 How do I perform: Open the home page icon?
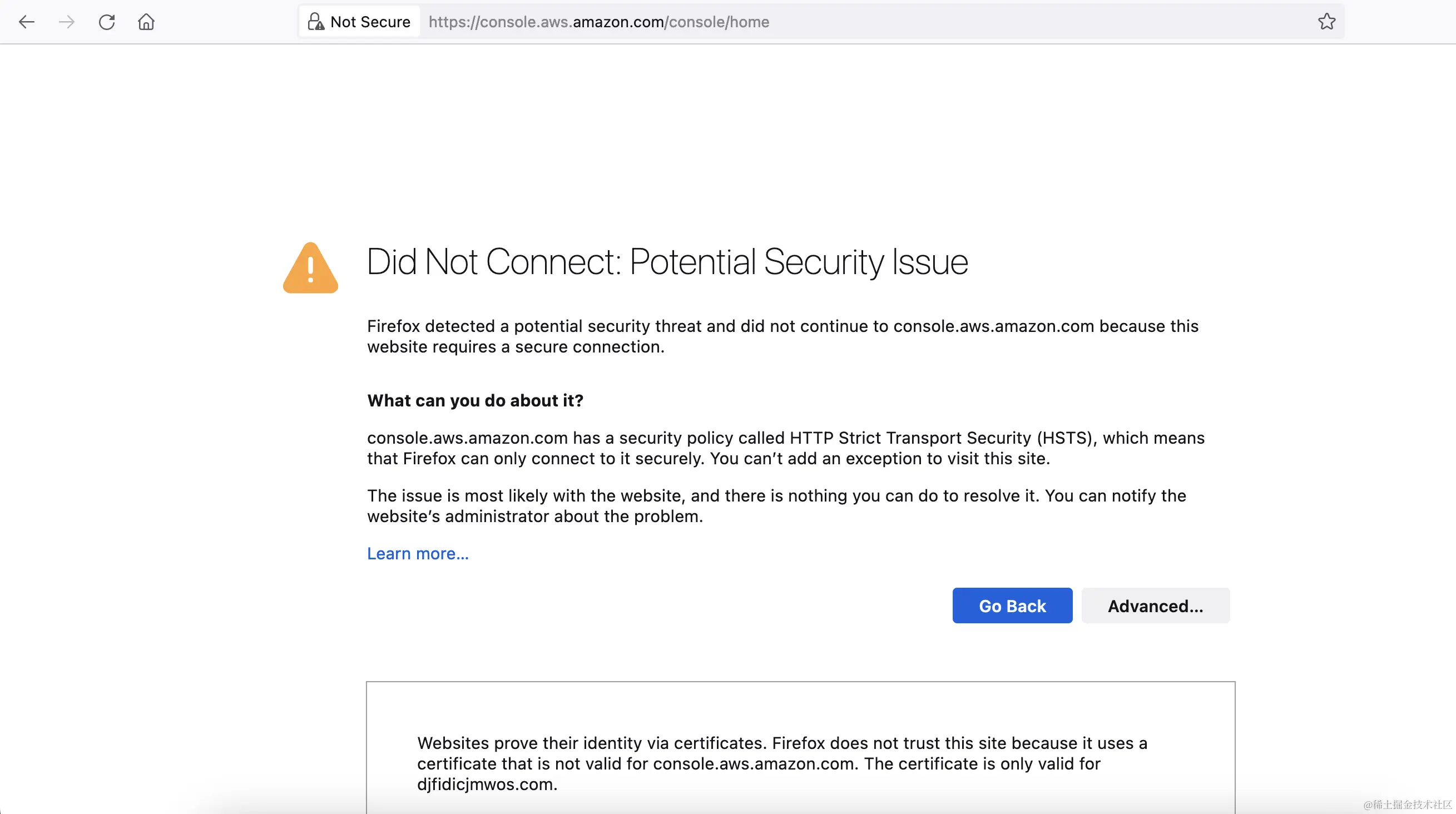(146, 22)
